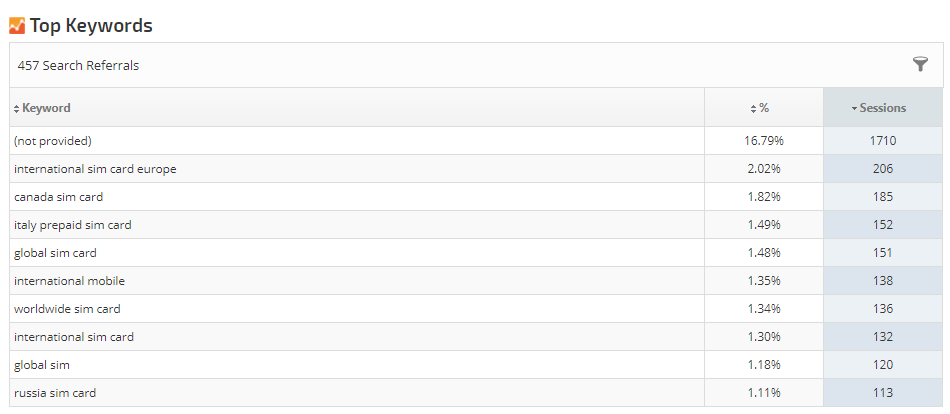
Task: Click the sort arrows beside % header
Action: (753, 108)
